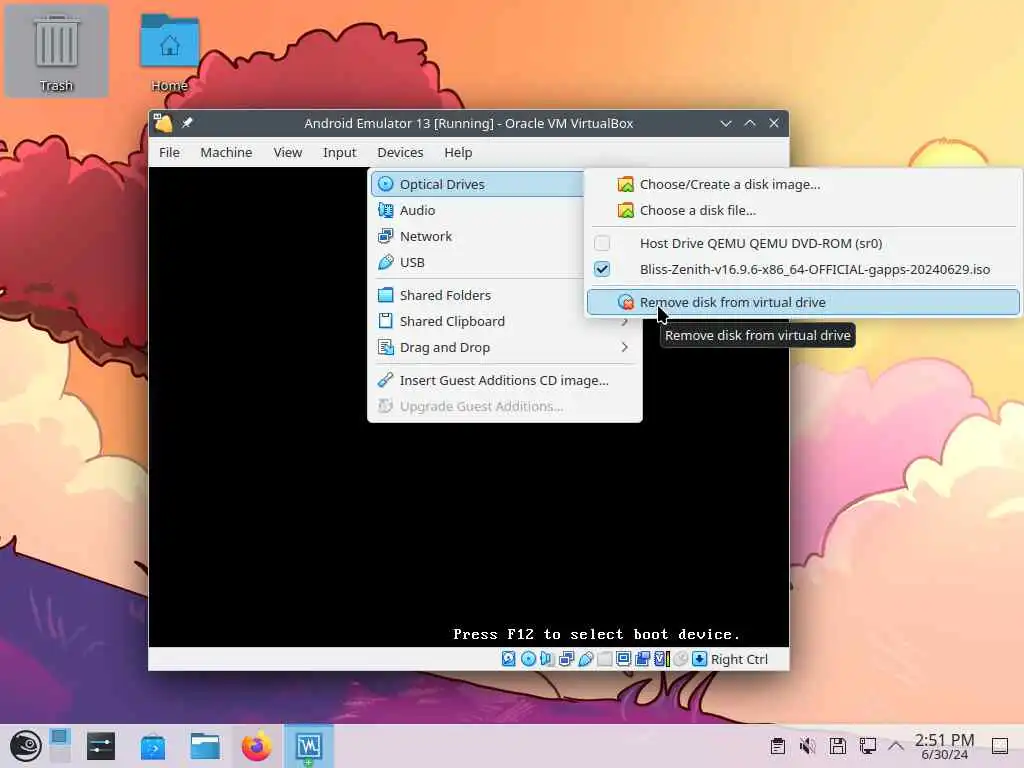Screen dimensions: 1024x768
Task: Click the Right Ctrl host key label
Action: [739, 660]
